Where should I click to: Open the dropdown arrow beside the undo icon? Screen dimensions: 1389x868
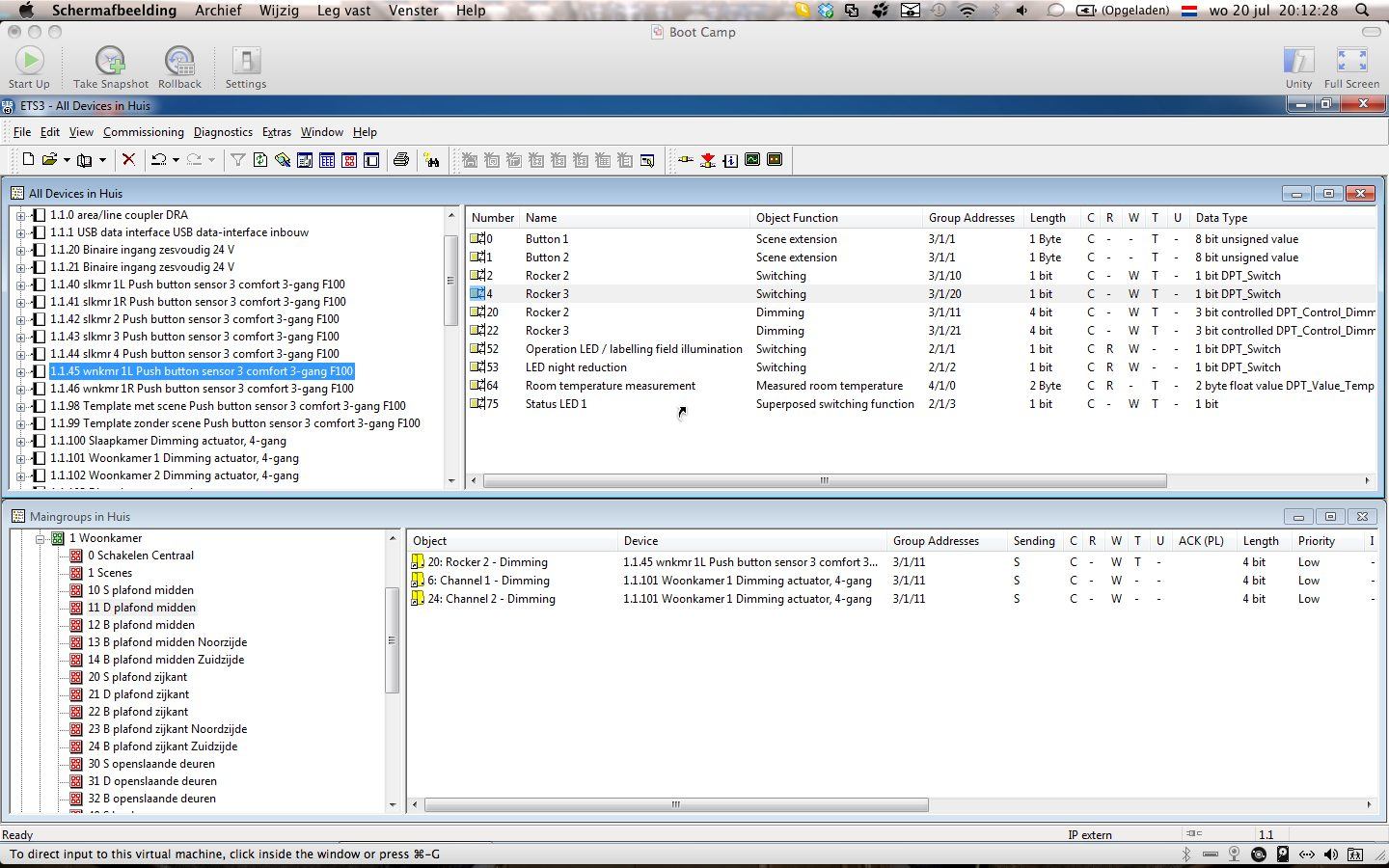176,160
